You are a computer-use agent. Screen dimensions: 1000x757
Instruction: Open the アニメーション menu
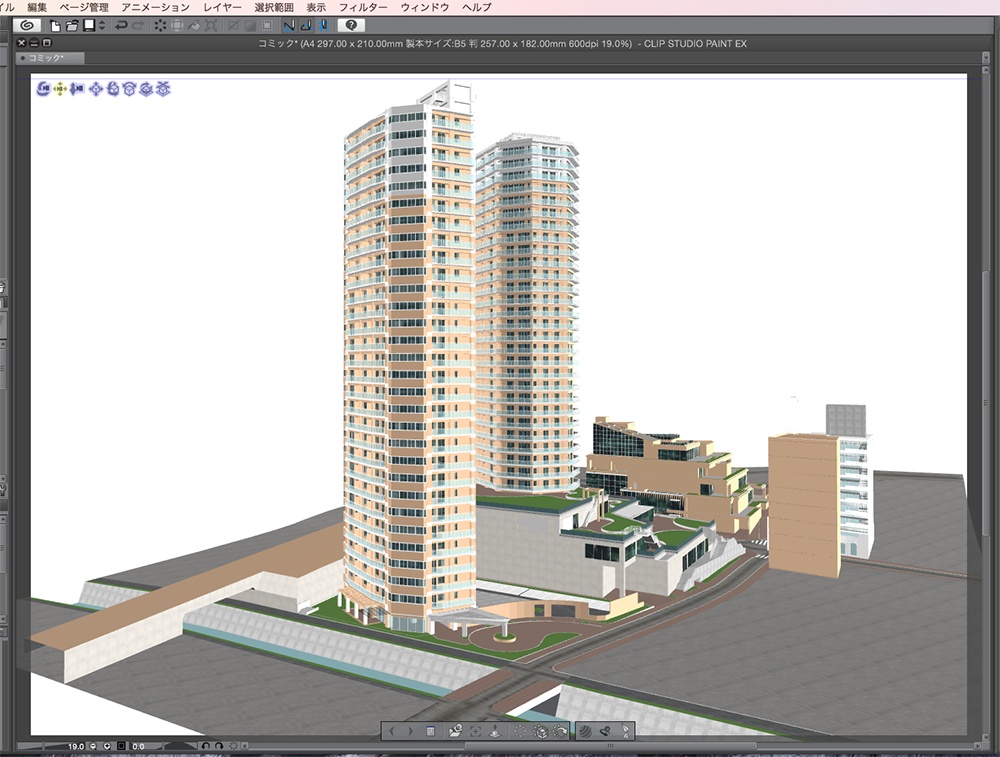click(x=156, y=7)
